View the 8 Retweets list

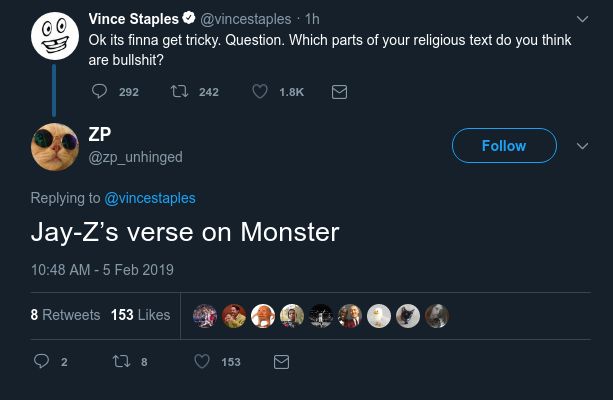pos(65,315)
